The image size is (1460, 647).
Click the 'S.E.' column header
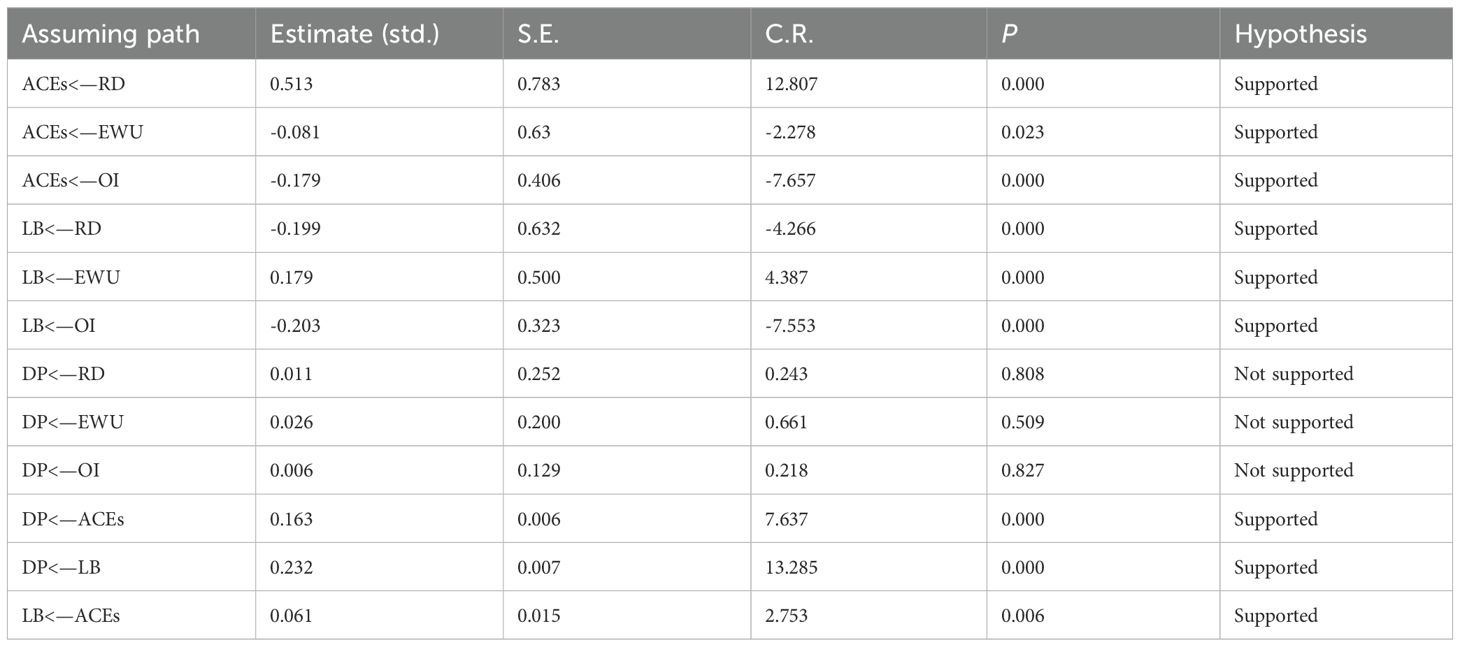click(537, 34)
